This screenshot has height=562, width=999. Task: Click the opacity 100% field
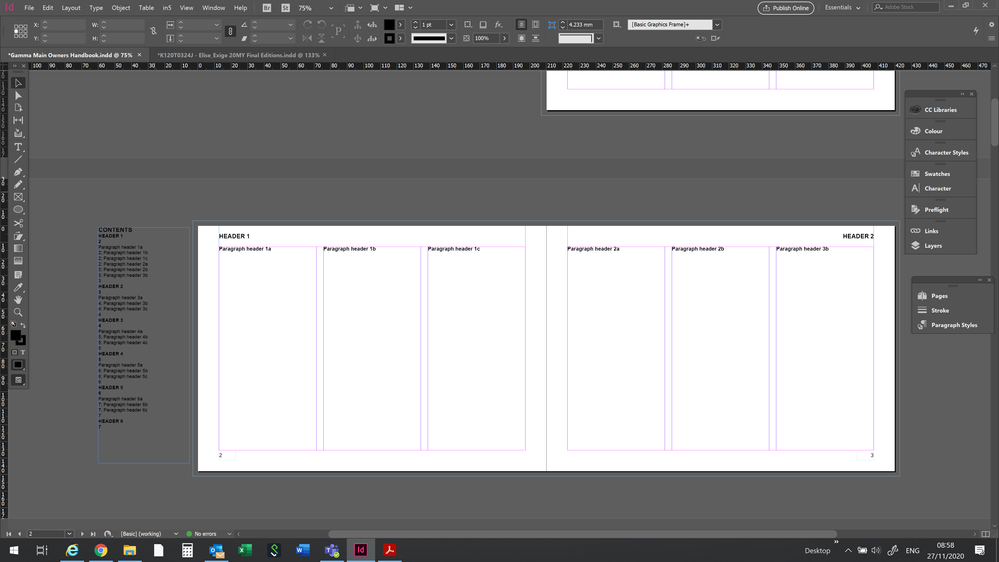pyautogui.click(x=487, y=38)
